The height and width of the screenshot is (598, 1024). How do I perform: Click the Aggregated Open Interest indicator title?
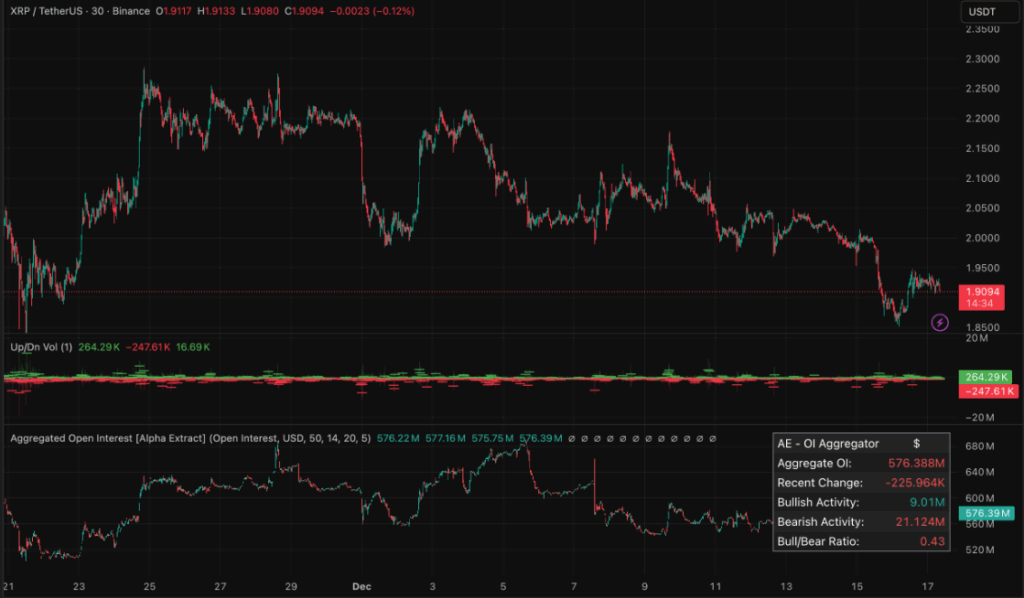[191, 438]
